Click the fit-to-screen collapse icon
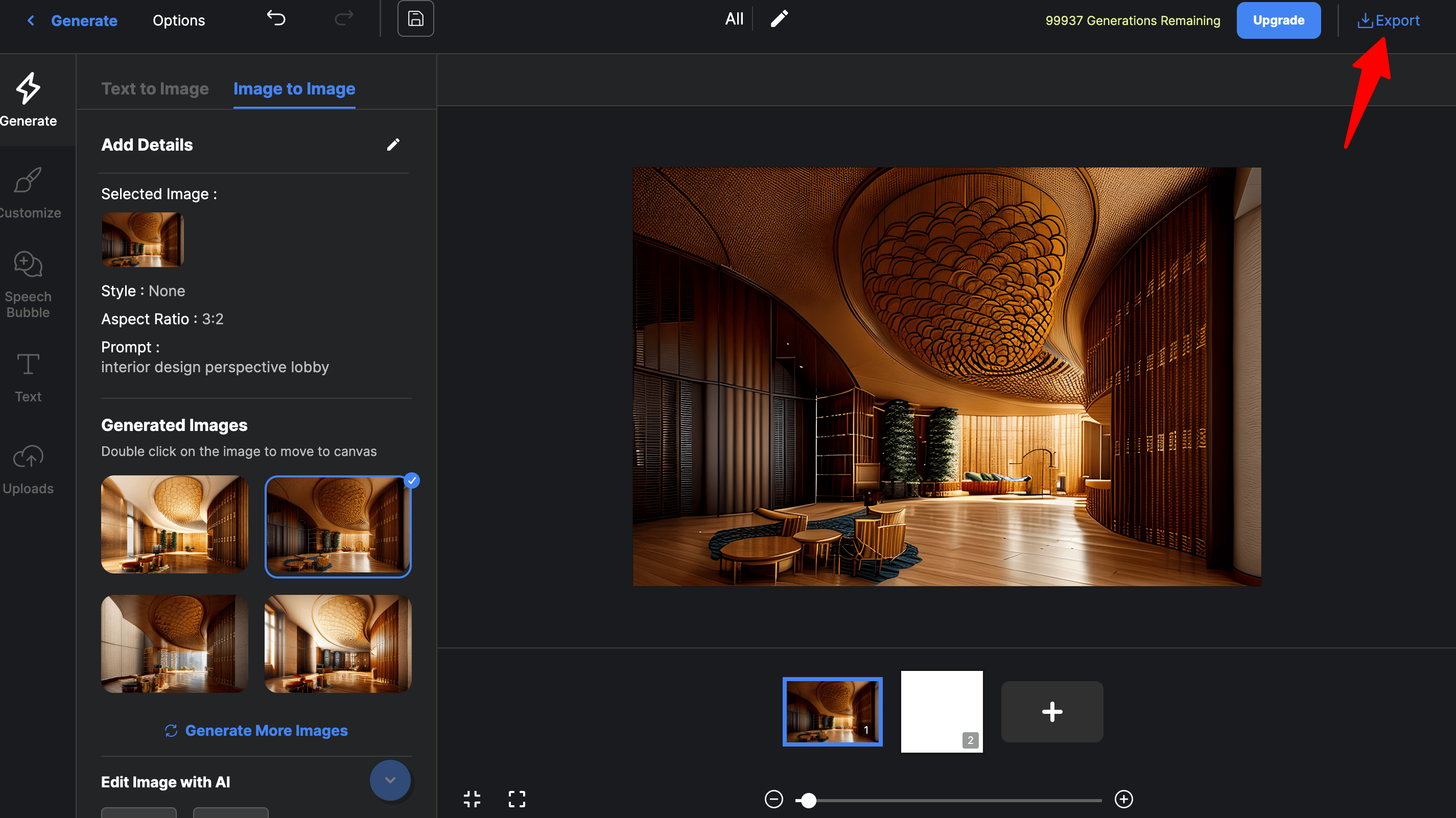This screenshot has width=1456, height=818. [x=472, y=799]
